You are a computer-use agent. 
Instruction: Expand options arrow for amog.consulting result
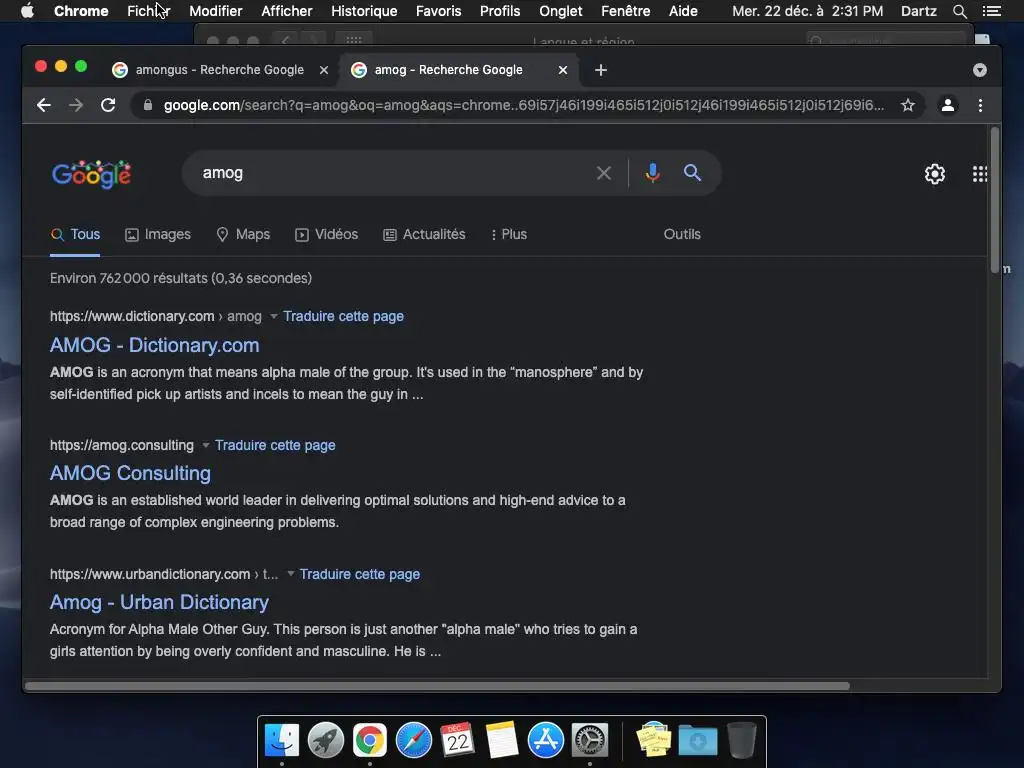tap(206, 445)
